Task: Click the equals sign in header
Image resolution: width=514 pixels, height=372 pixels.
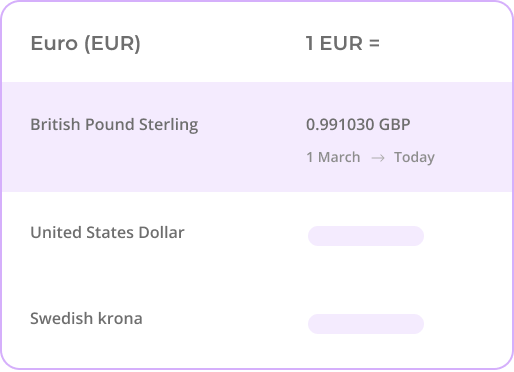Action: [x=375, y=43]
